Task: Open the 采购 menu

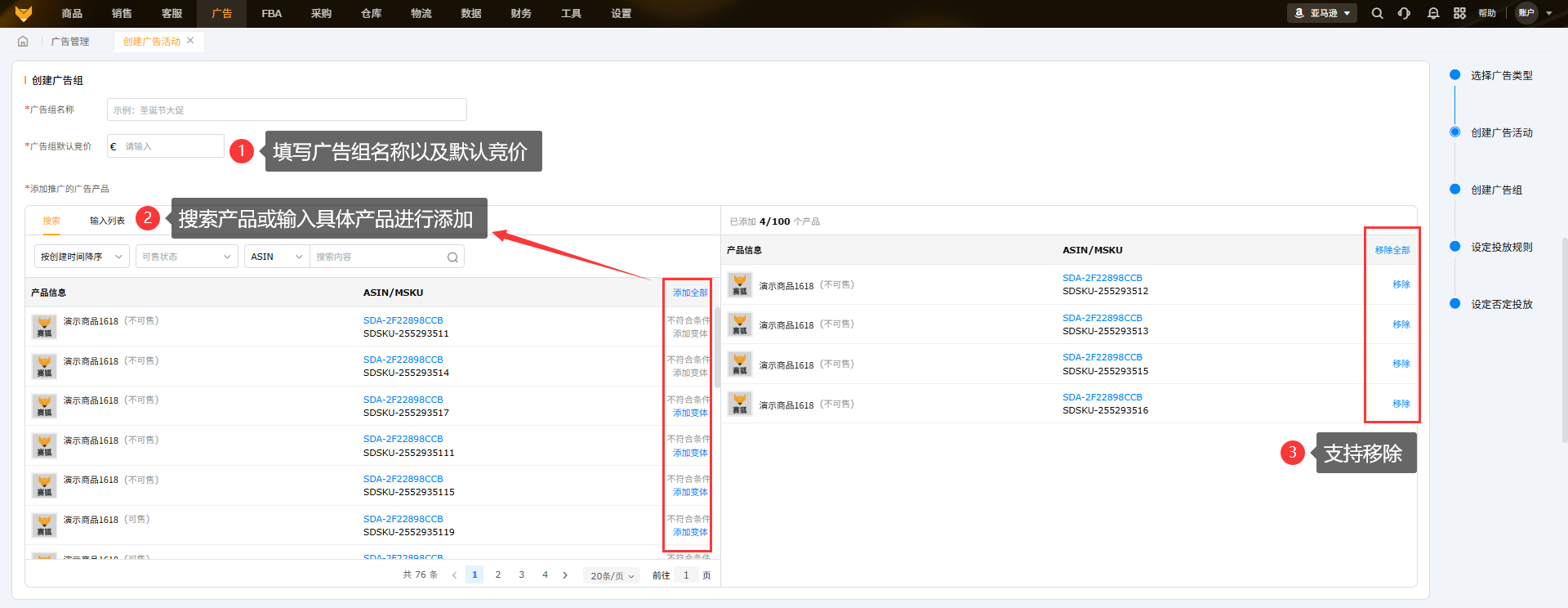Action: click(x=322, y=13)
